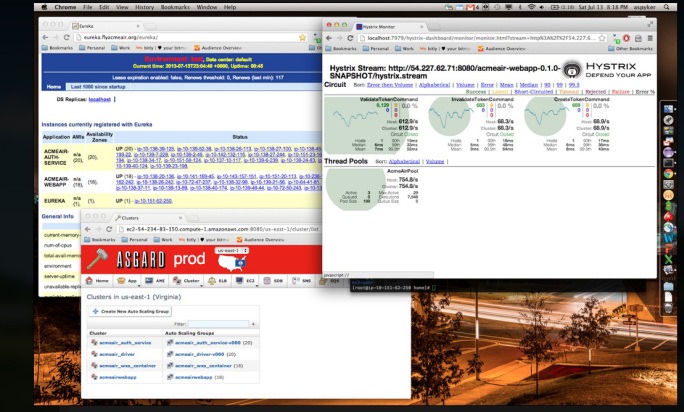This screenshot has height=412, width=684.
Task: Open Home in the Asgard toolbar
Action: [97, 281]
